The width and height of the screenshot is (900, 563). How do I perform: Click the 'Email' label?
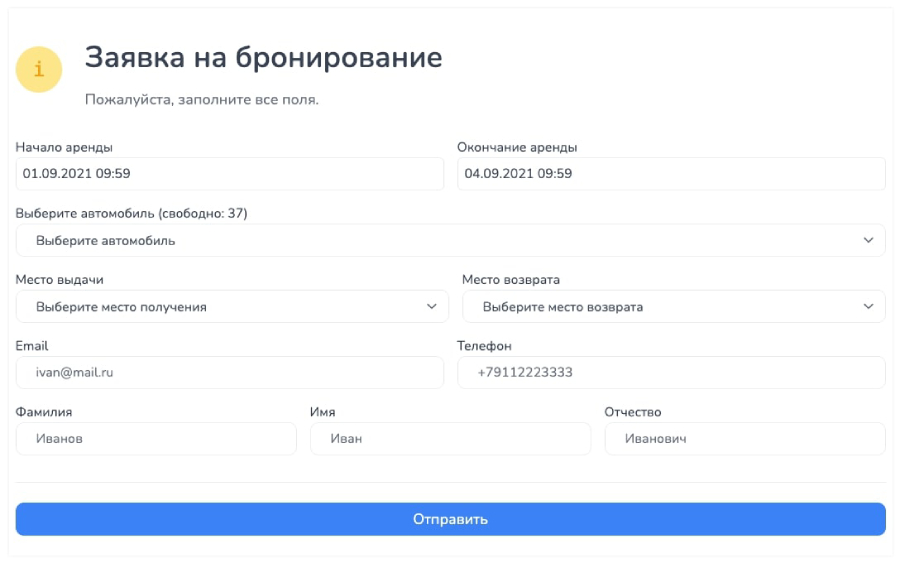(32, 346)
